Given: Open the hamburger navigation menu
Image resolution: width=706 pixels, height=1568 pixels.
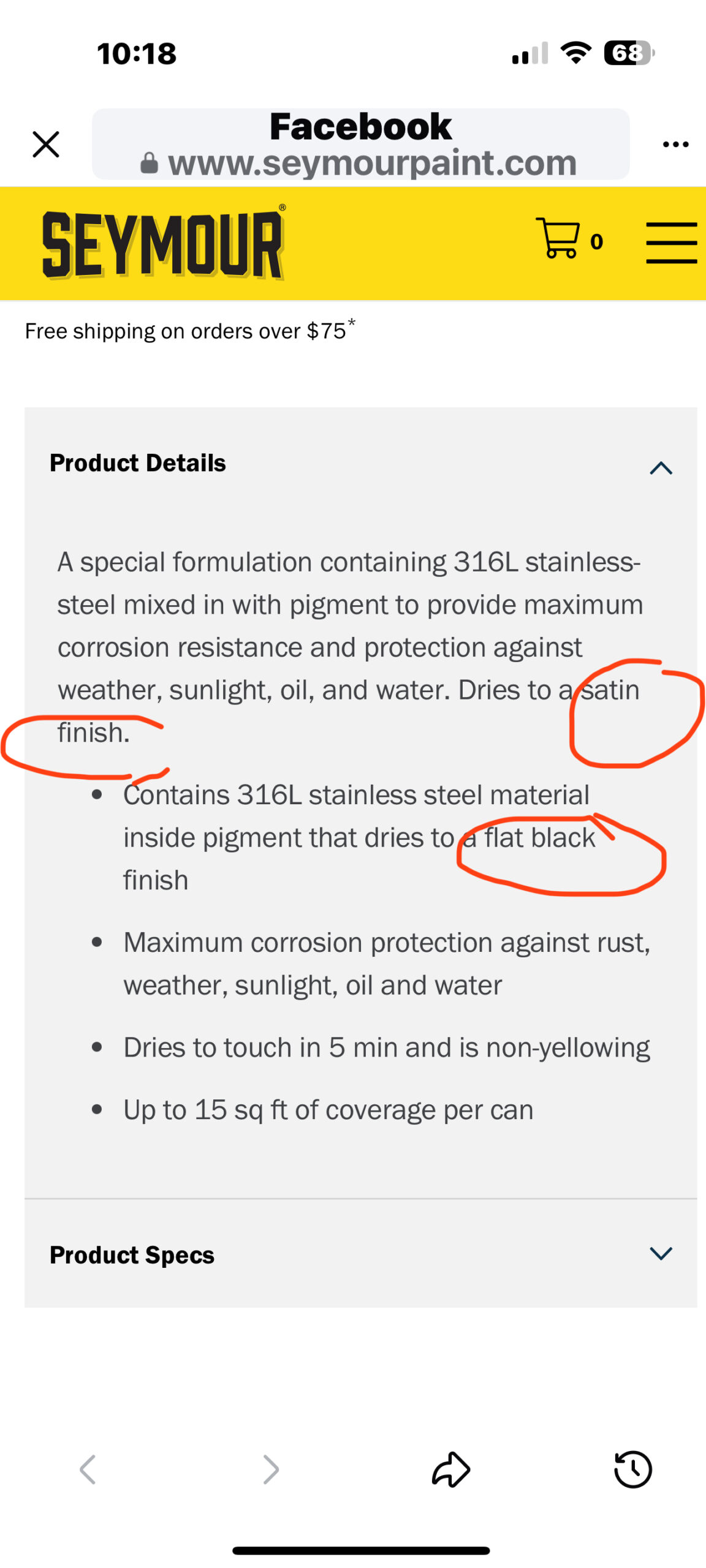Looking at the screenshot, I should coord(672,243).
